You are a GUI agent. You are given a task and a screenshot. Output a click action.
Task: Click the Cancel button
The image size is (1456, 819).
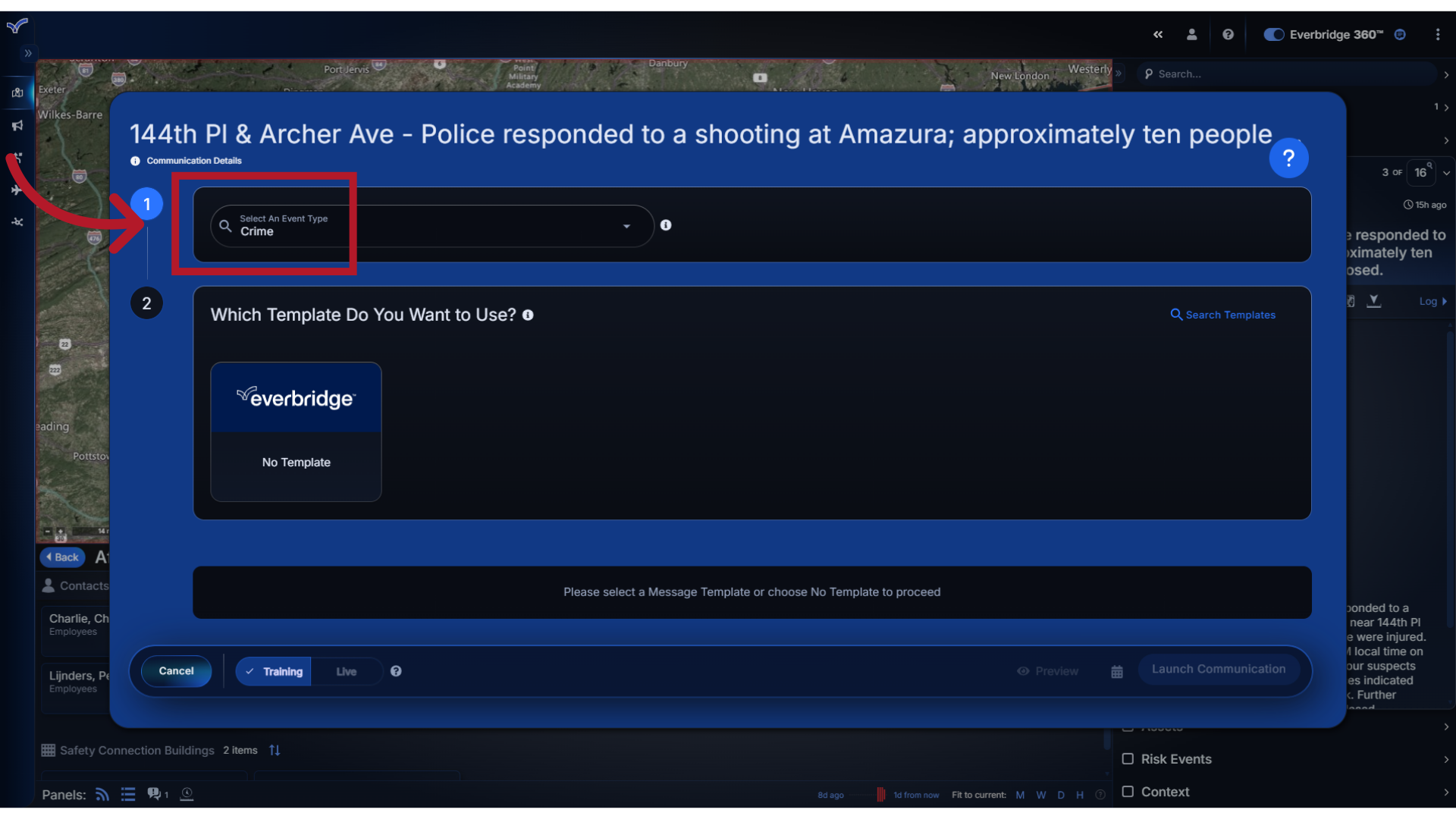176,671
